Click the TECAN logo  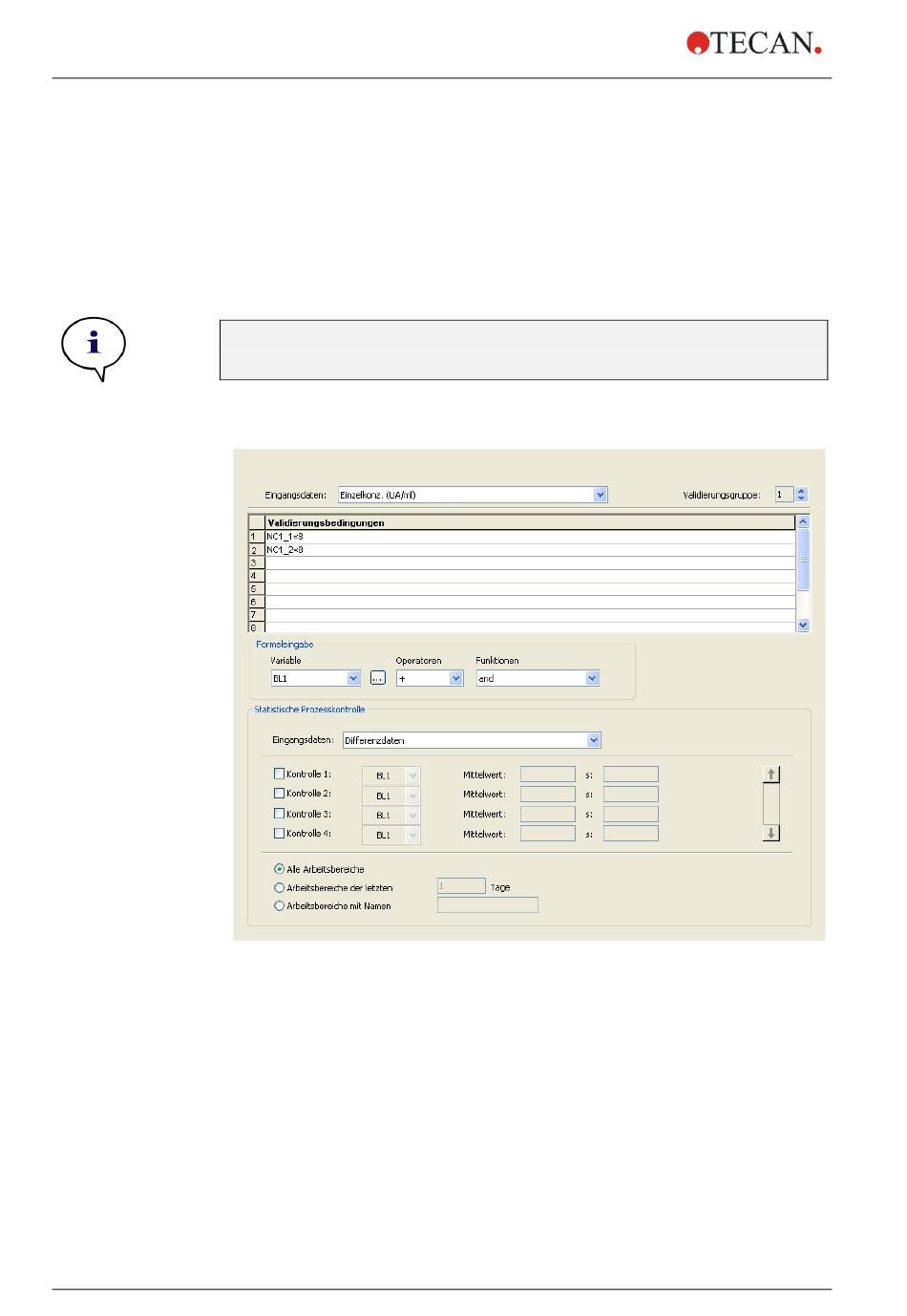[x=753, y=43]
